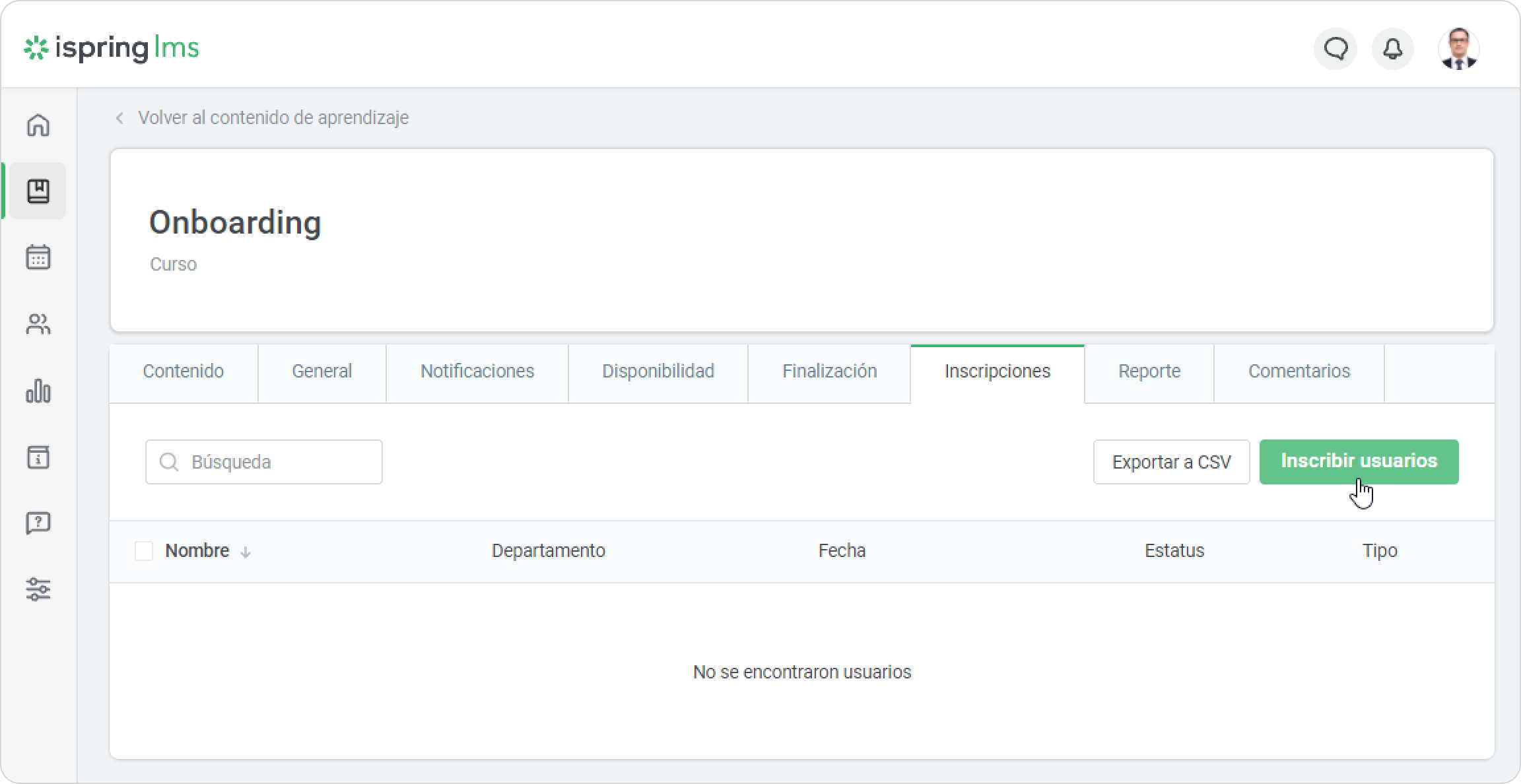Image resolution: width=1521 pixels, height=784 pixels.
Task: Sort by Nombre using arrow
Action: pos(246,552)
